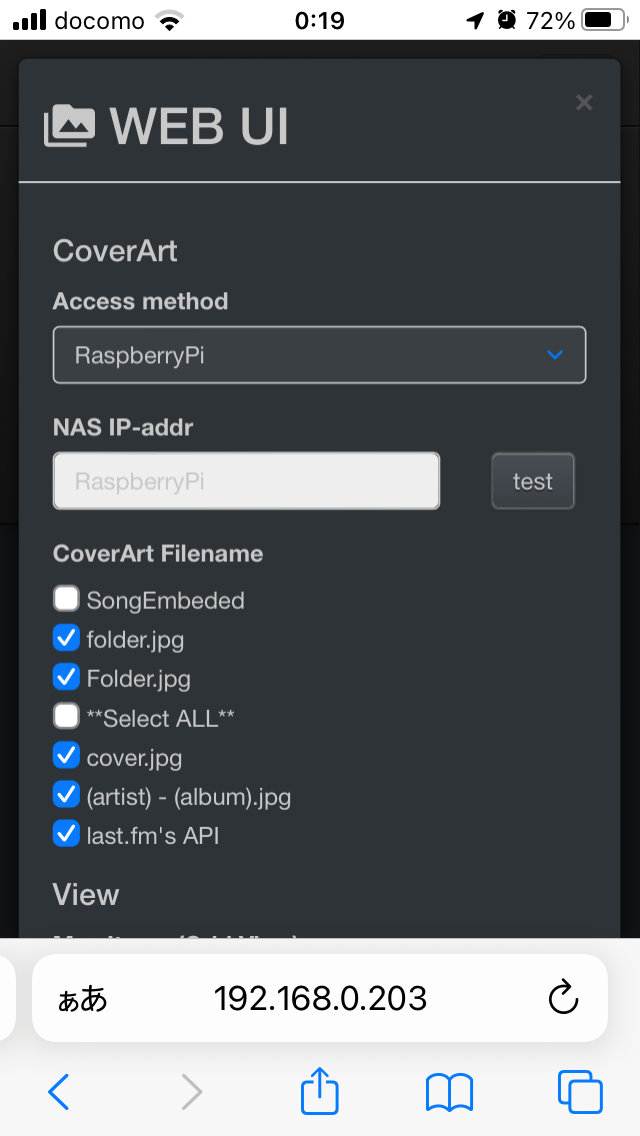This screenshot has height=1136, width=640.
Task: Open Safari bookmarks book icon
Action: click(449, 1093)
